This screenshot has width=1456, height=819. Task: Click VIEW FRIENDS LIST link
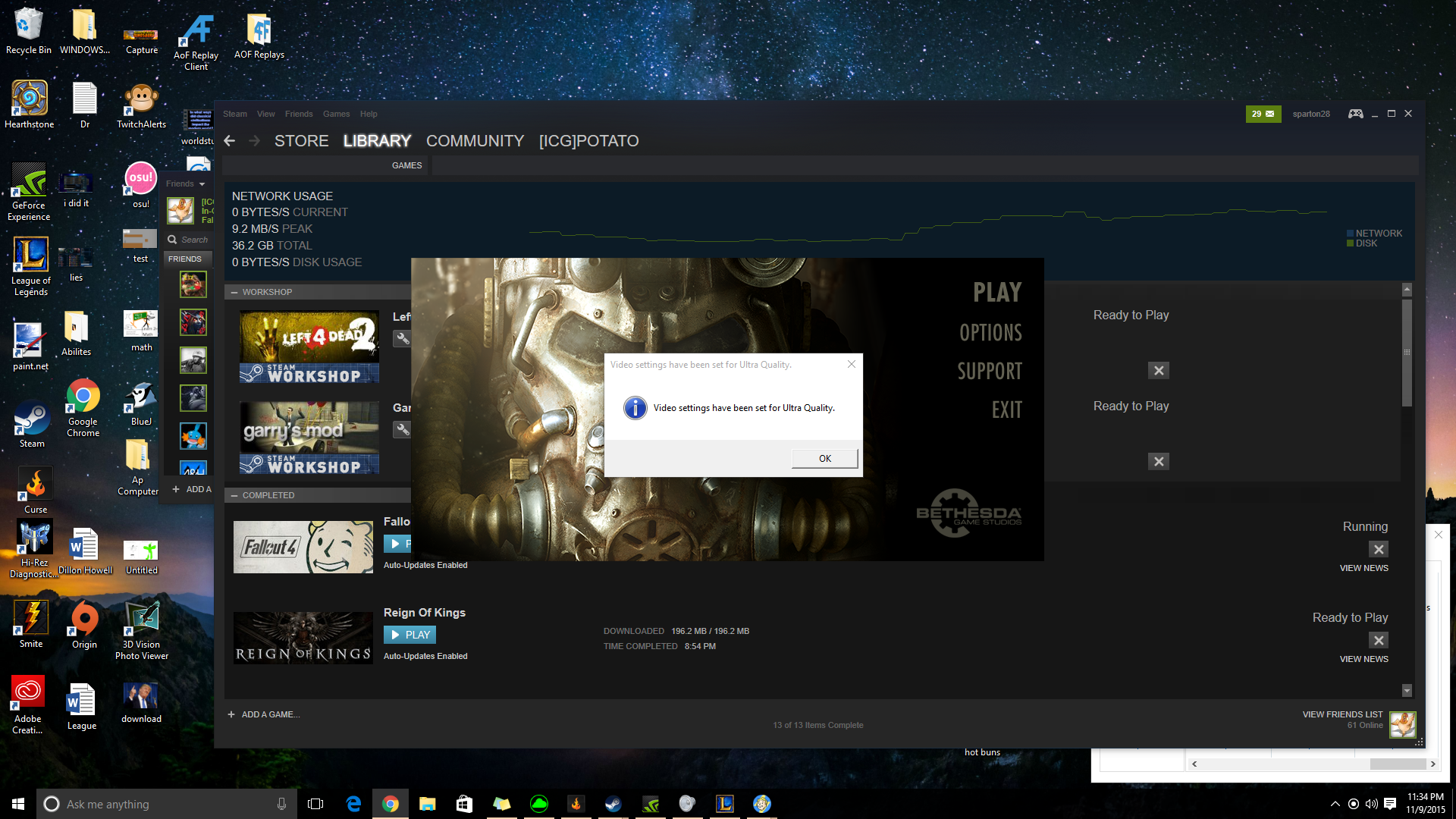[x=1342, y=714]
